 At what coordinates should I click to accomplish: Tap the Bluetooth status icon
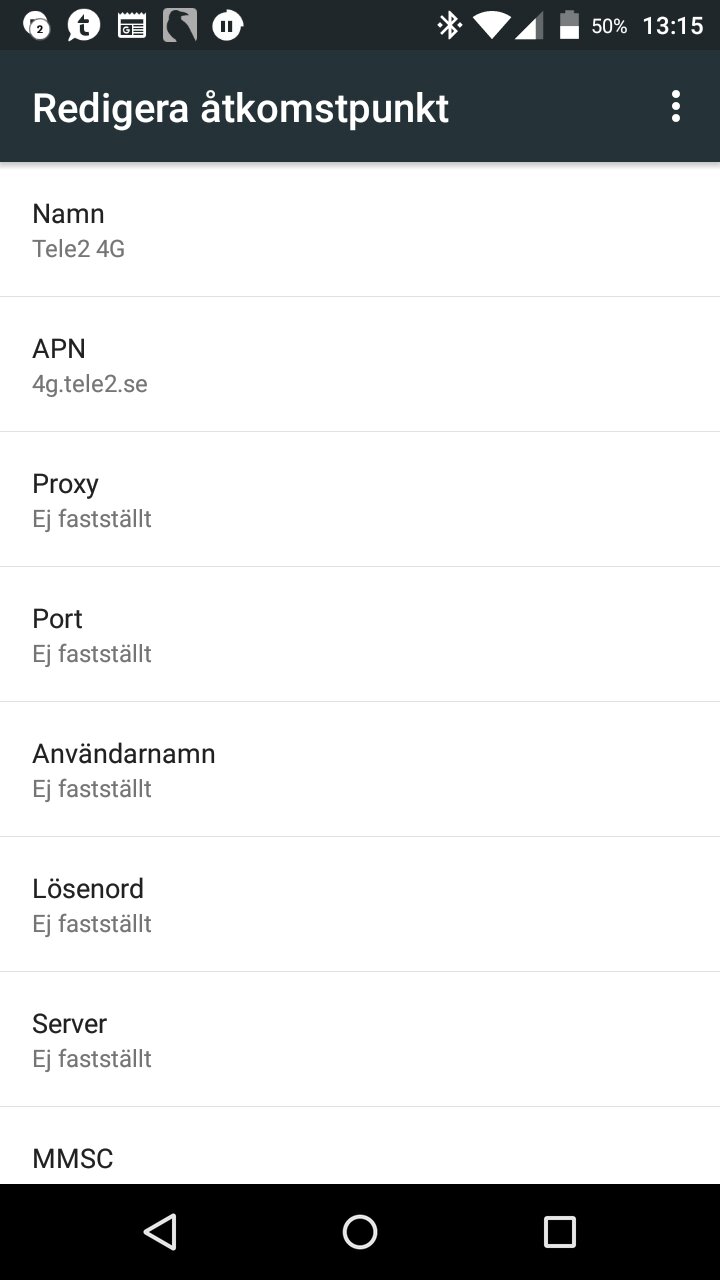pos(449,26)
